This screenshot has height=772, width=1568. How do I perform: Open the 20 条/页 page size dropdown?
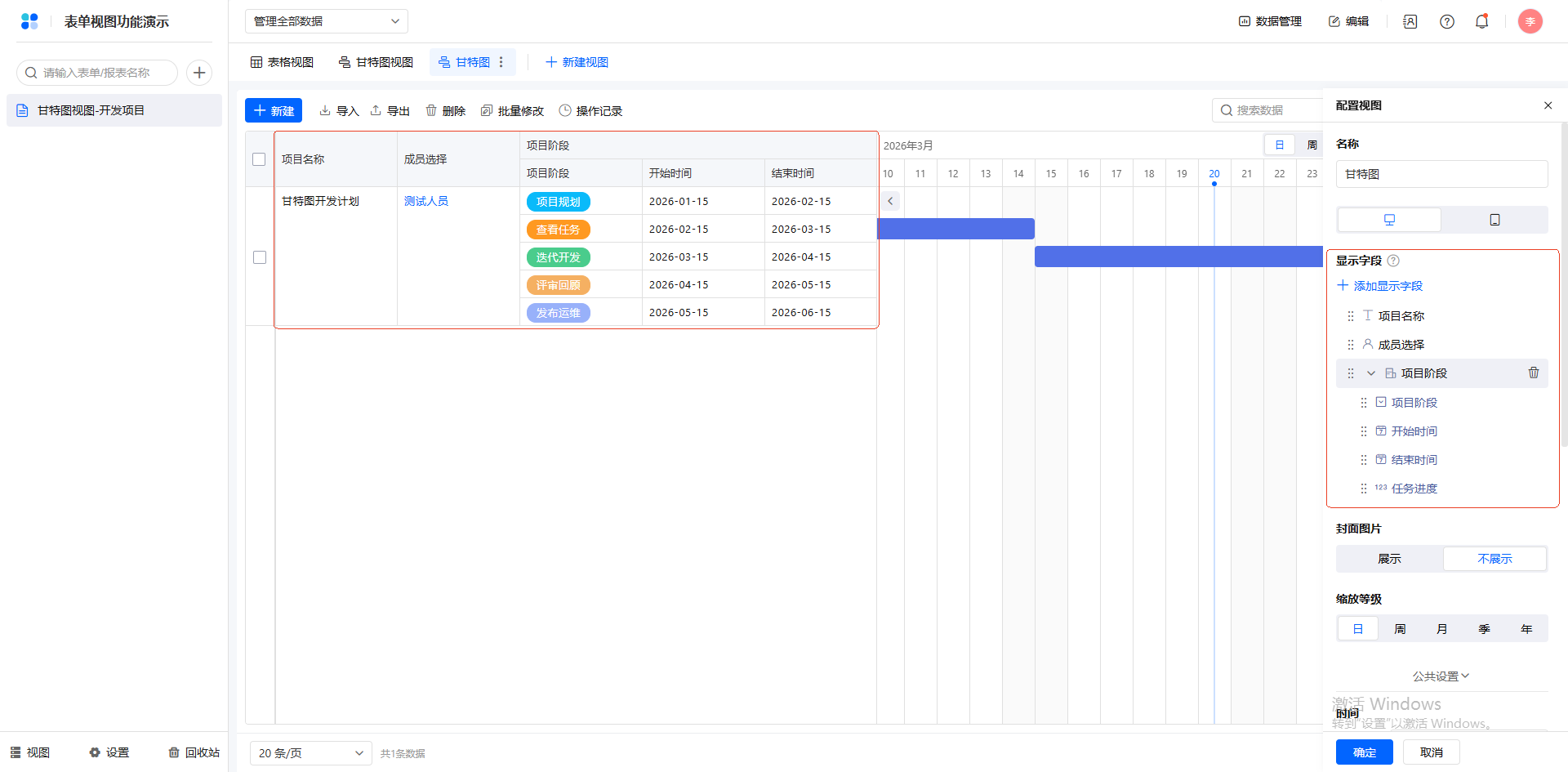(x=310, y=753)
